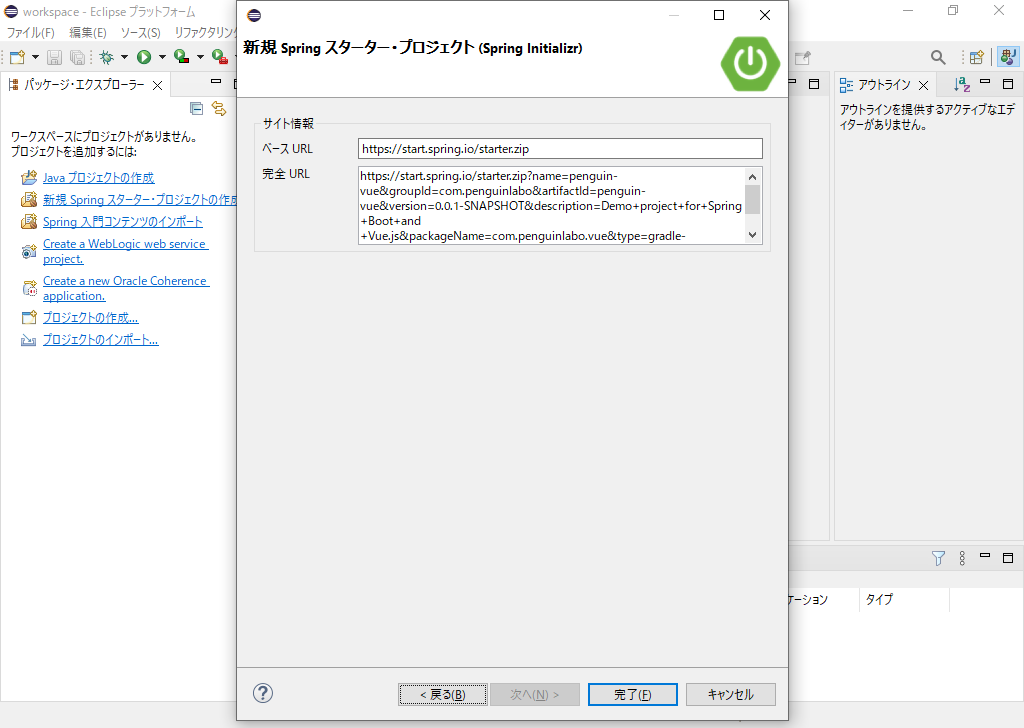Click Create a WebLogic web service project link

(125, 251)
